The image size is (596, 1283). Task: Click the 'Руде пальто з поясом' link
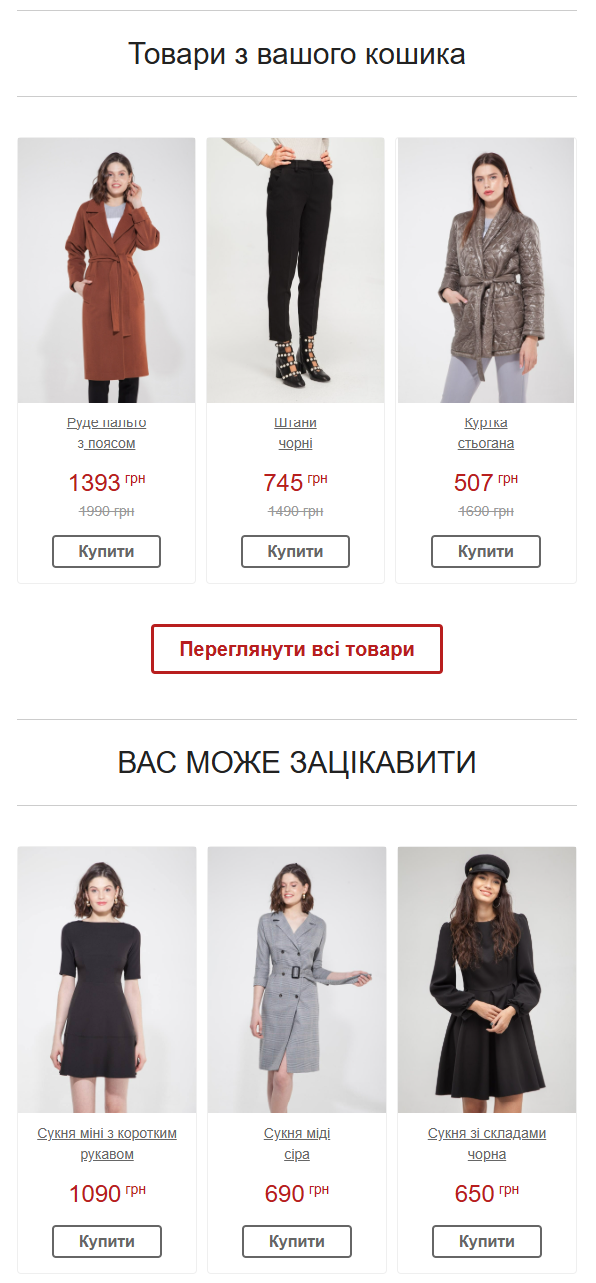tap(107, 433)
